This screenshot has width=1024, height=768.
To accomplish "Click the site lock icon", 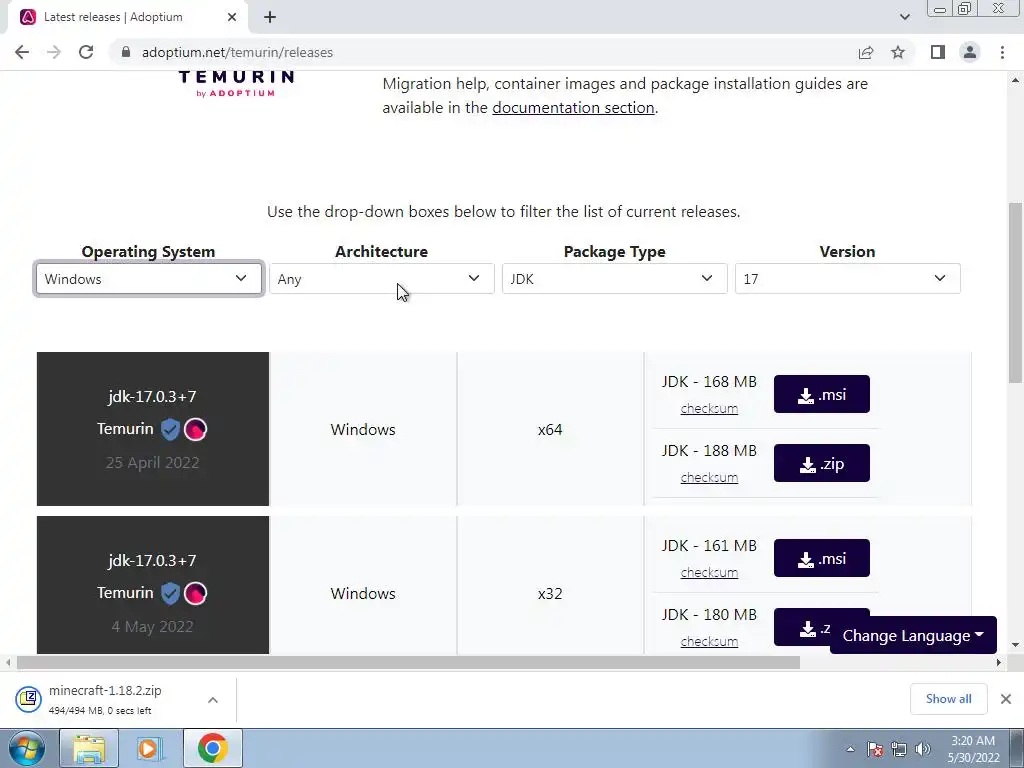I will [x=126, y=52].
